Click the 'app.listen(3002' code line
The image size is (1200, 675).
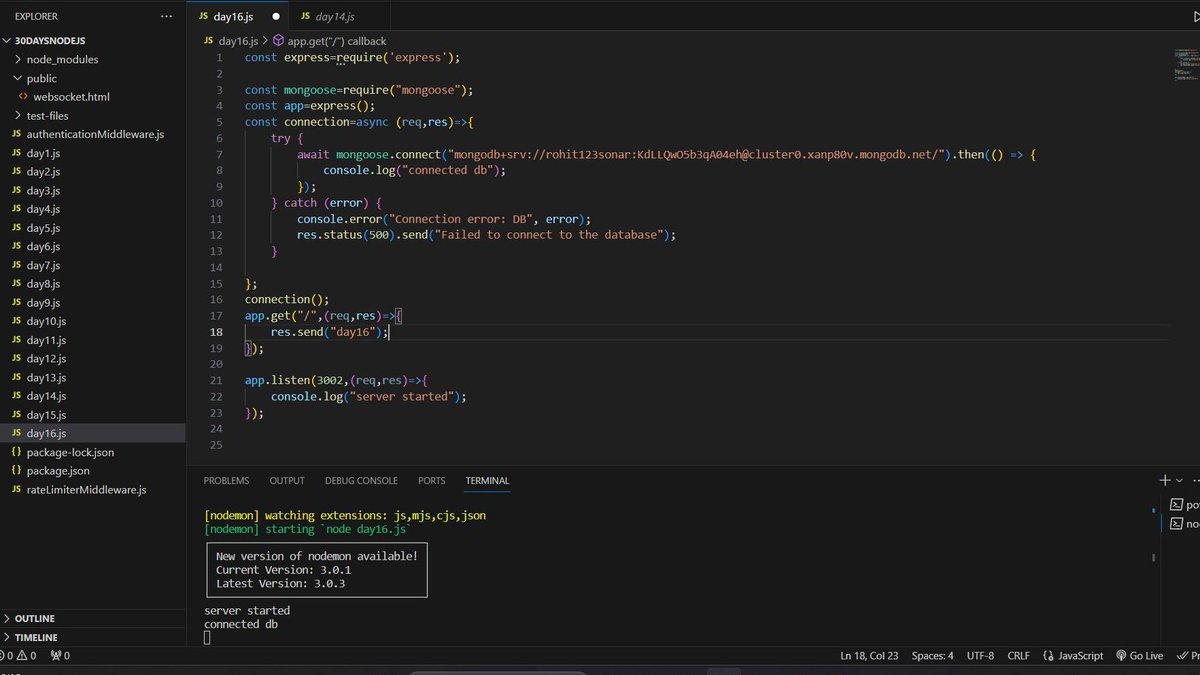pyautogui.click(x=336, y=380)
